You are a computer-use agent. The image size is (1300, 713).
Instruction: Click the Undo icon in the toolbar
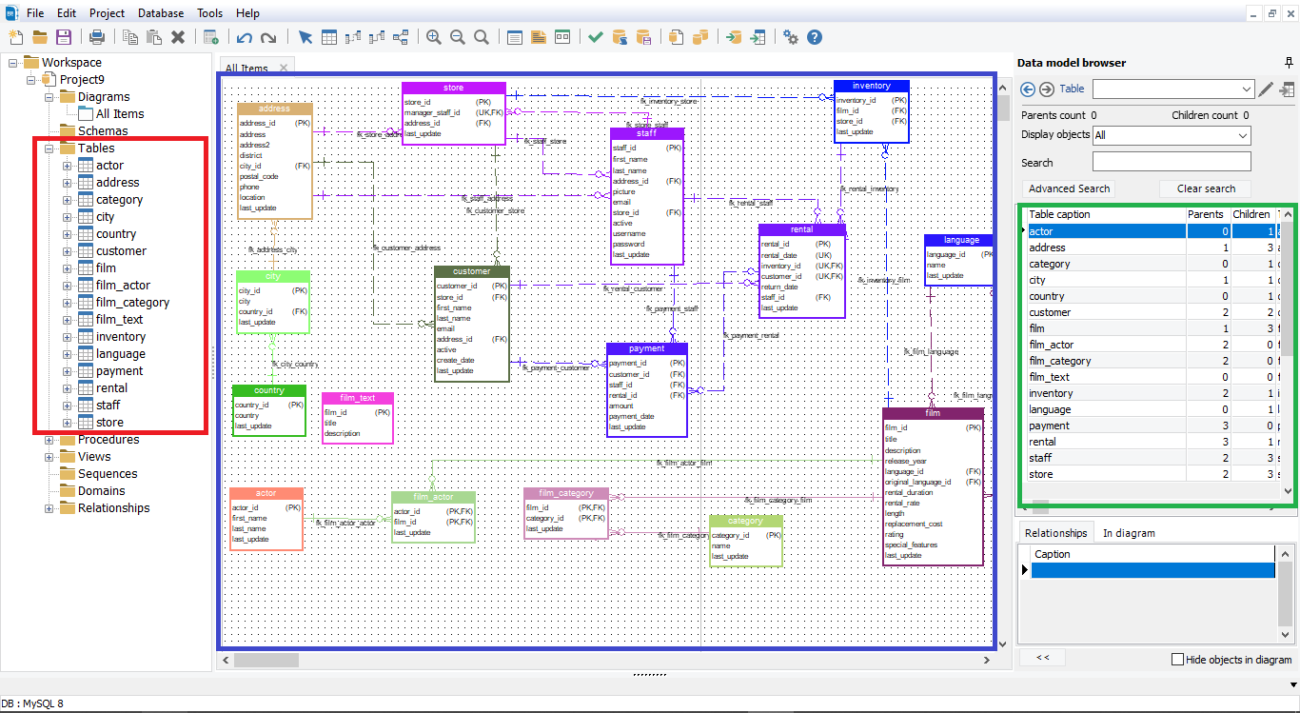245,37
